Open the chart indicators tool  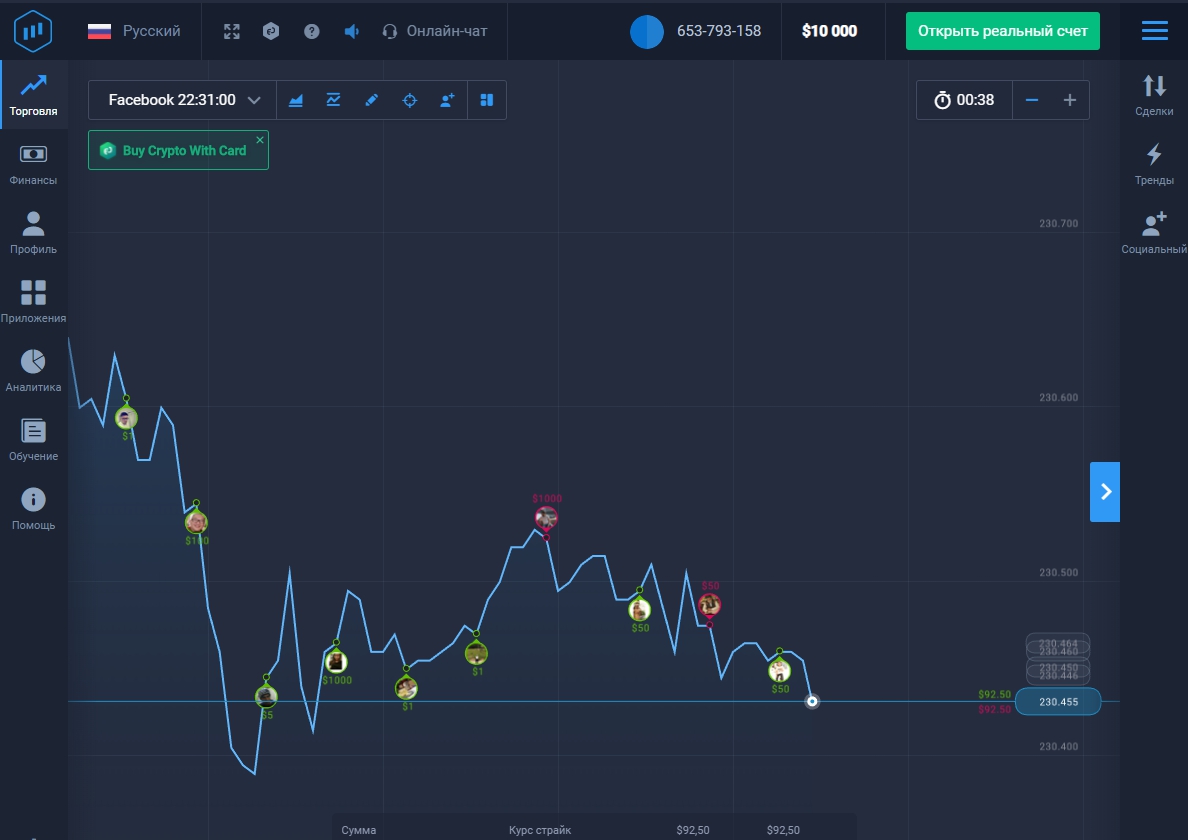(333, 100)
